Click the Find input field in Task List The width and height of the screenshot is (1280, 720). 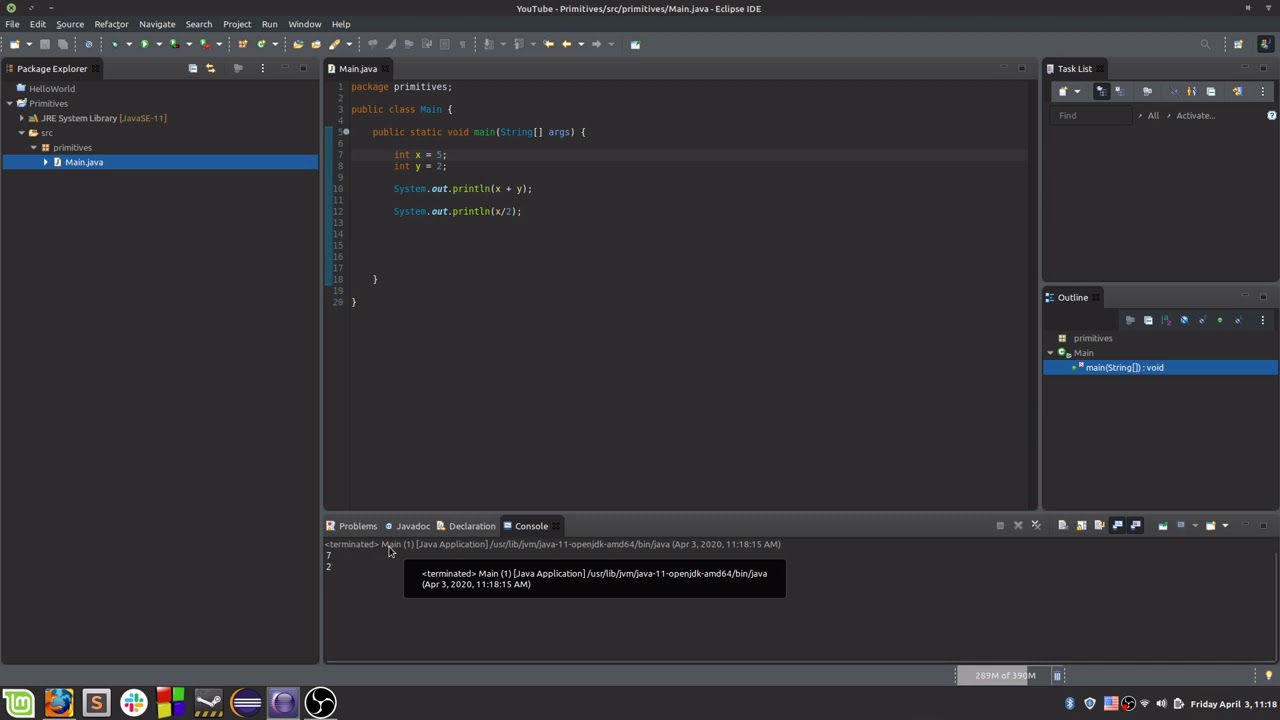coord(1093,116)
